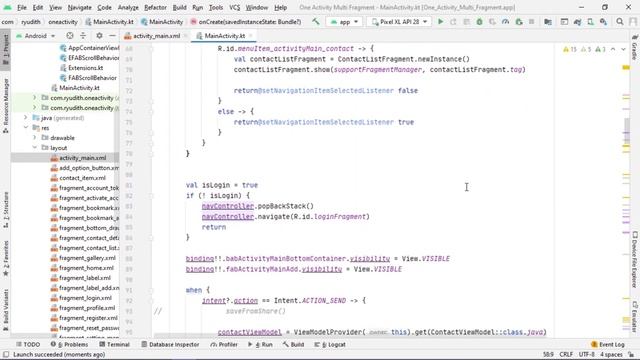640x360 pixels.
Task: Run the app with green play button
Action: pos(440,22)
